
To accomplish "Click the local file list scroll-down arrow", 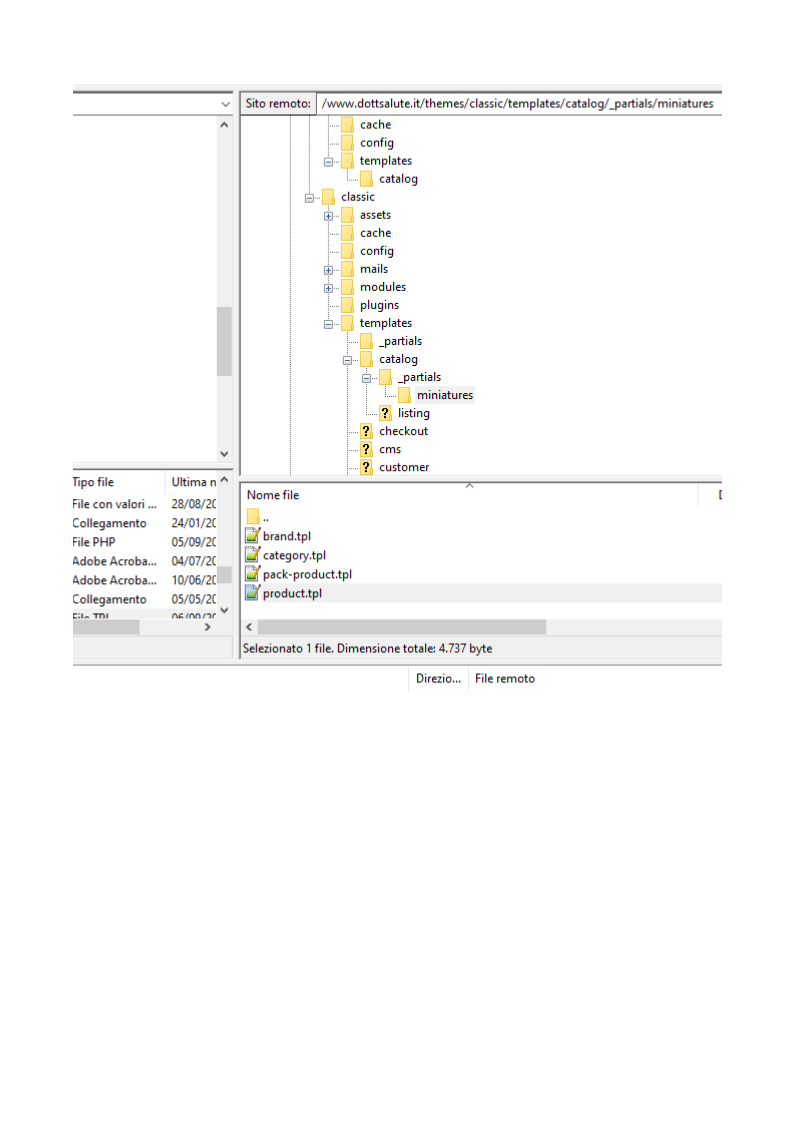I will tap(224, 610).
